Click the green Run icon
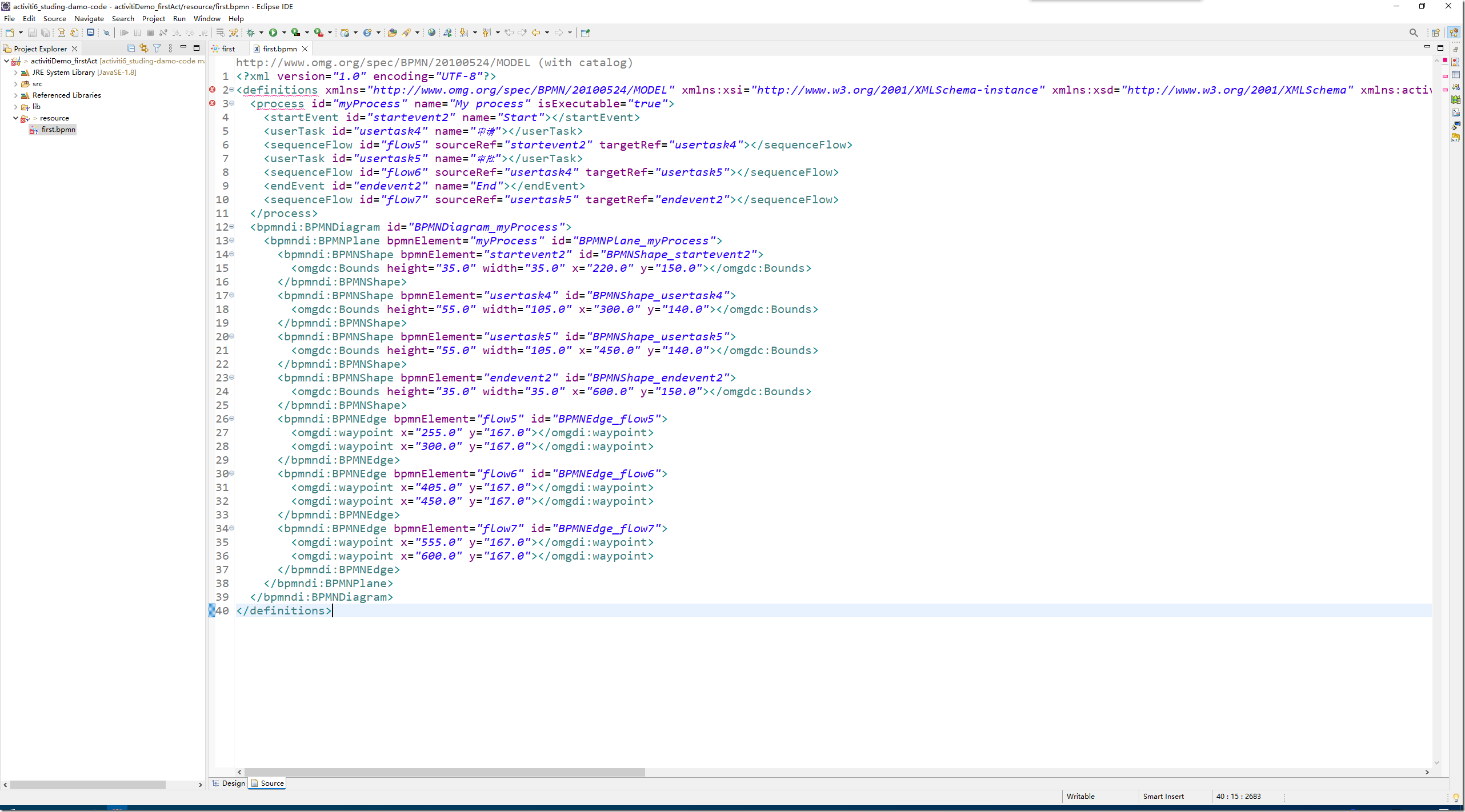Image resolution: width=1465 pixels, height=812 pixels. [273, 33]
